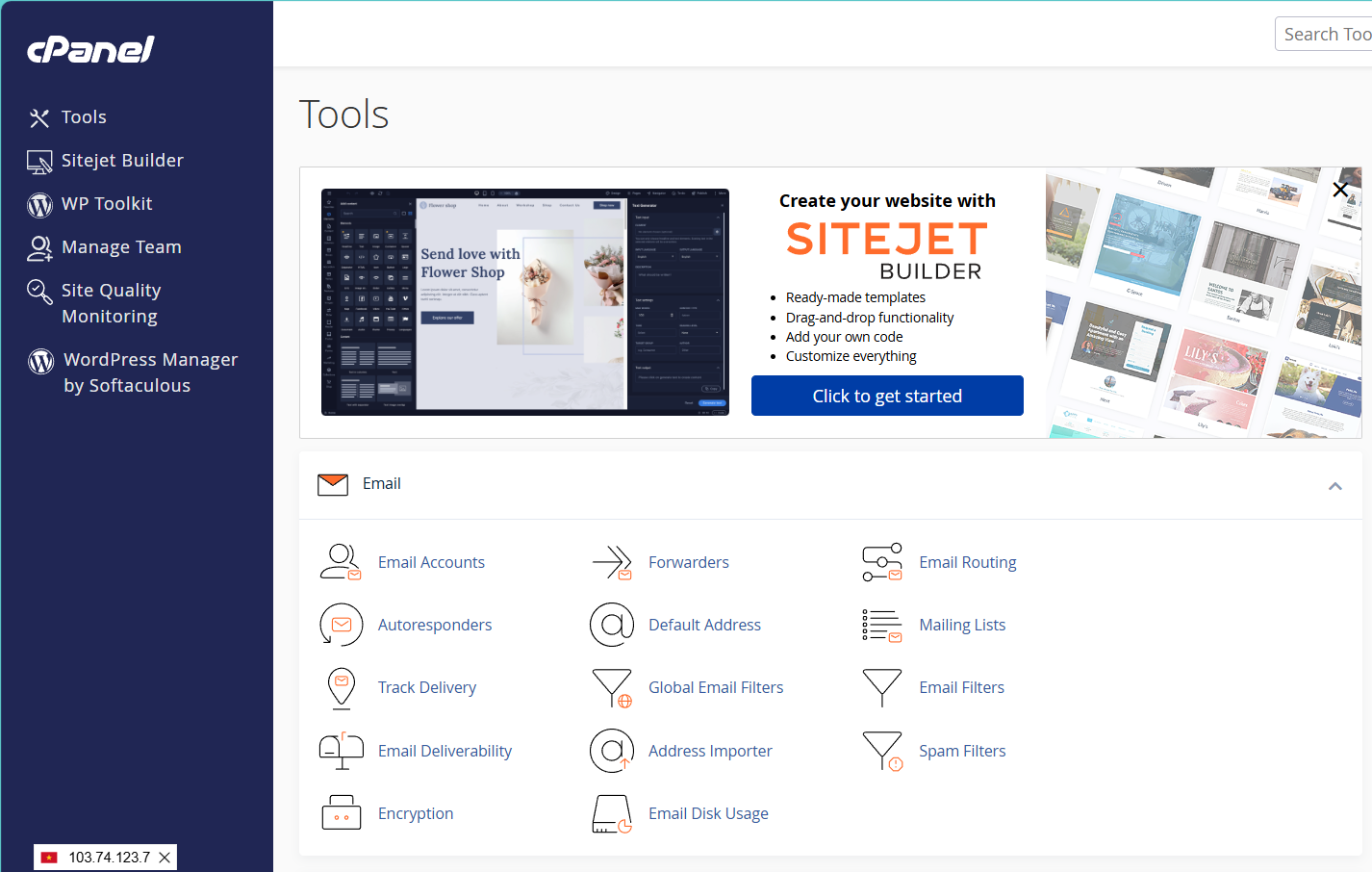Click the 'Click to get started' button
1372x872 pixels.
point(887,396)
